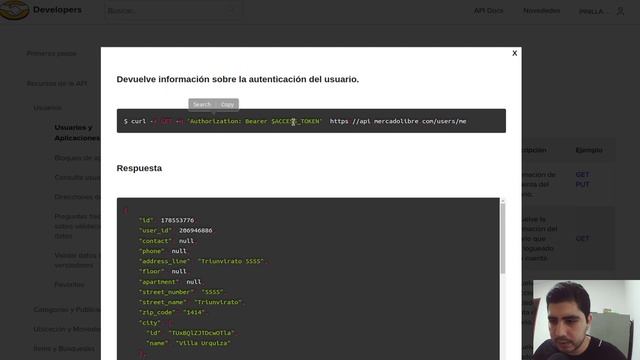This screenshot has width=640, height=360.
Task: Click the PUT example link in table
Action: (582, 184)
